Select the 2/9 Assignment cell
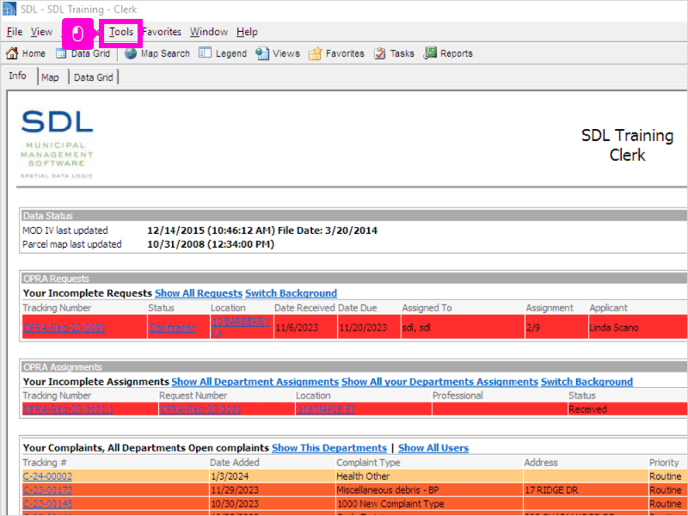 (556, 327)
